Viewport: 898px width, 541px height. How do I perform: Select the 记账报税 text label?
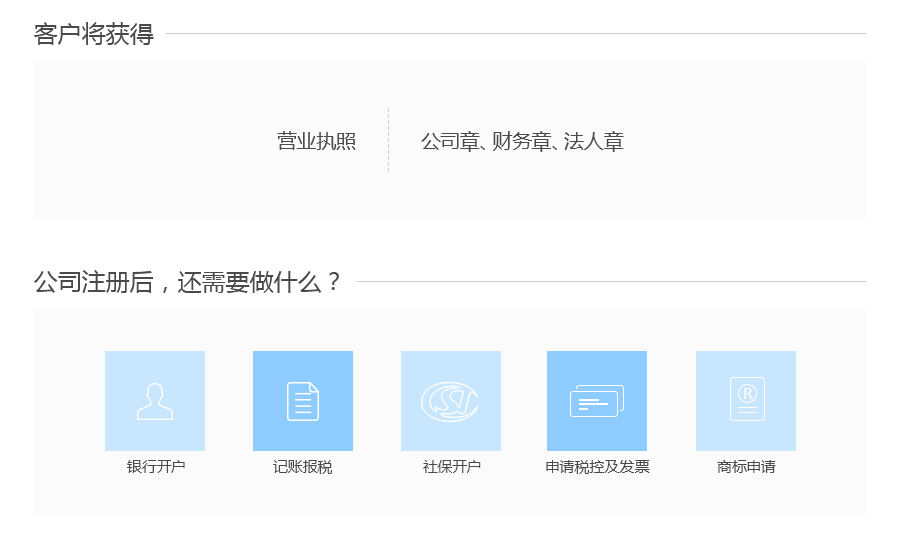303,467
